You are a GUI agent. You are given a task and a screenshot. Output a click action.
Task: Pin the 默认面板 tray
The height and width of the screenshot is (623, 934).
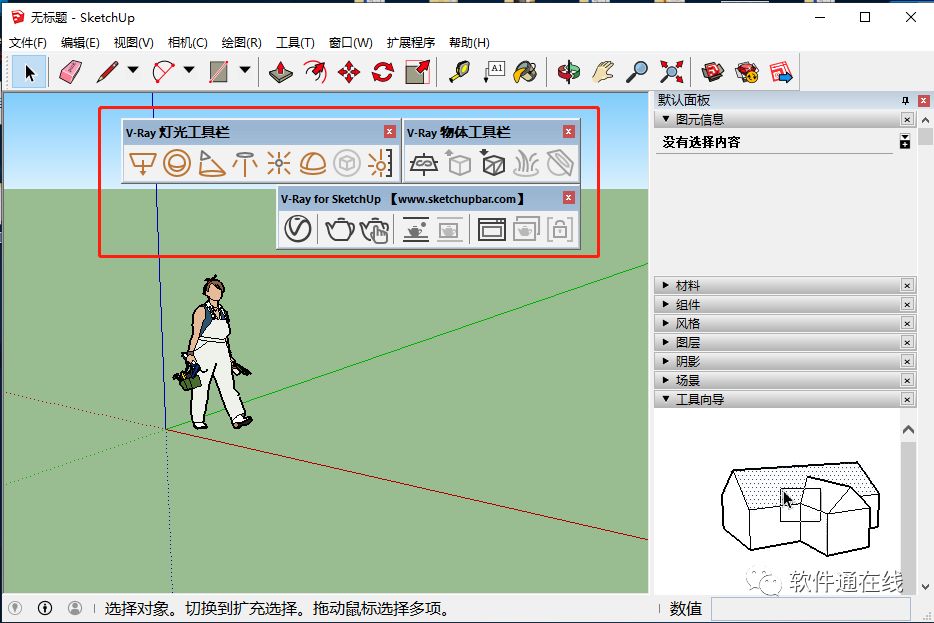pyautogui.click(x=905, y=101)
